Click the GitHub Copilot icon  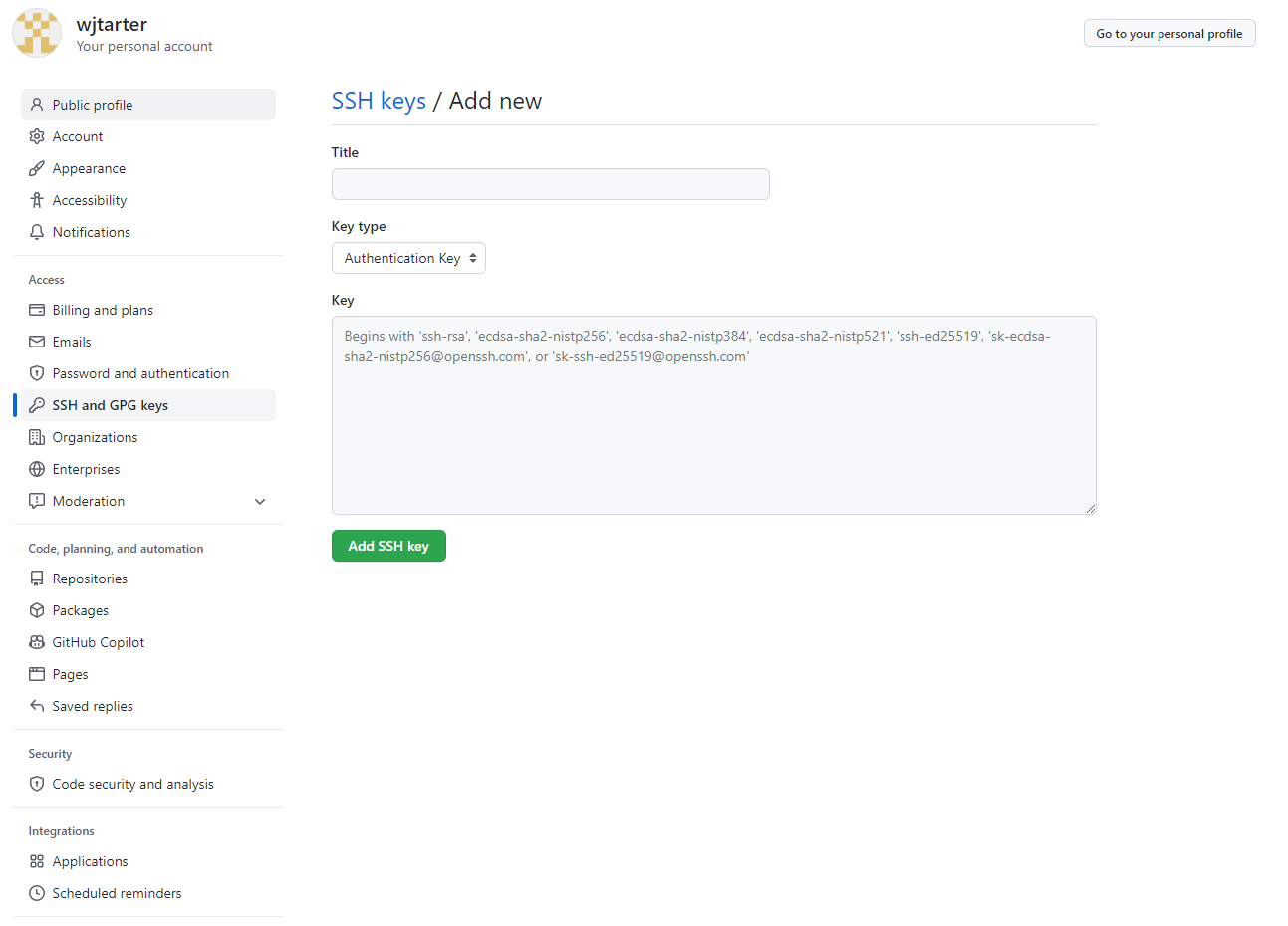pos(37,642)
